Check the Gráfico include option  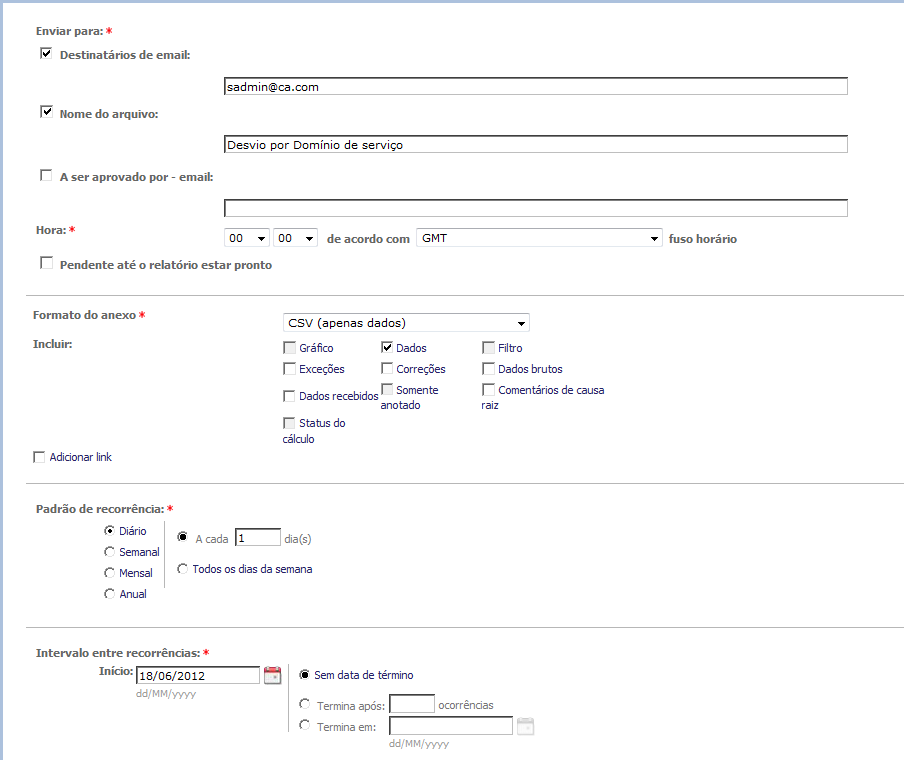point(289,348)
